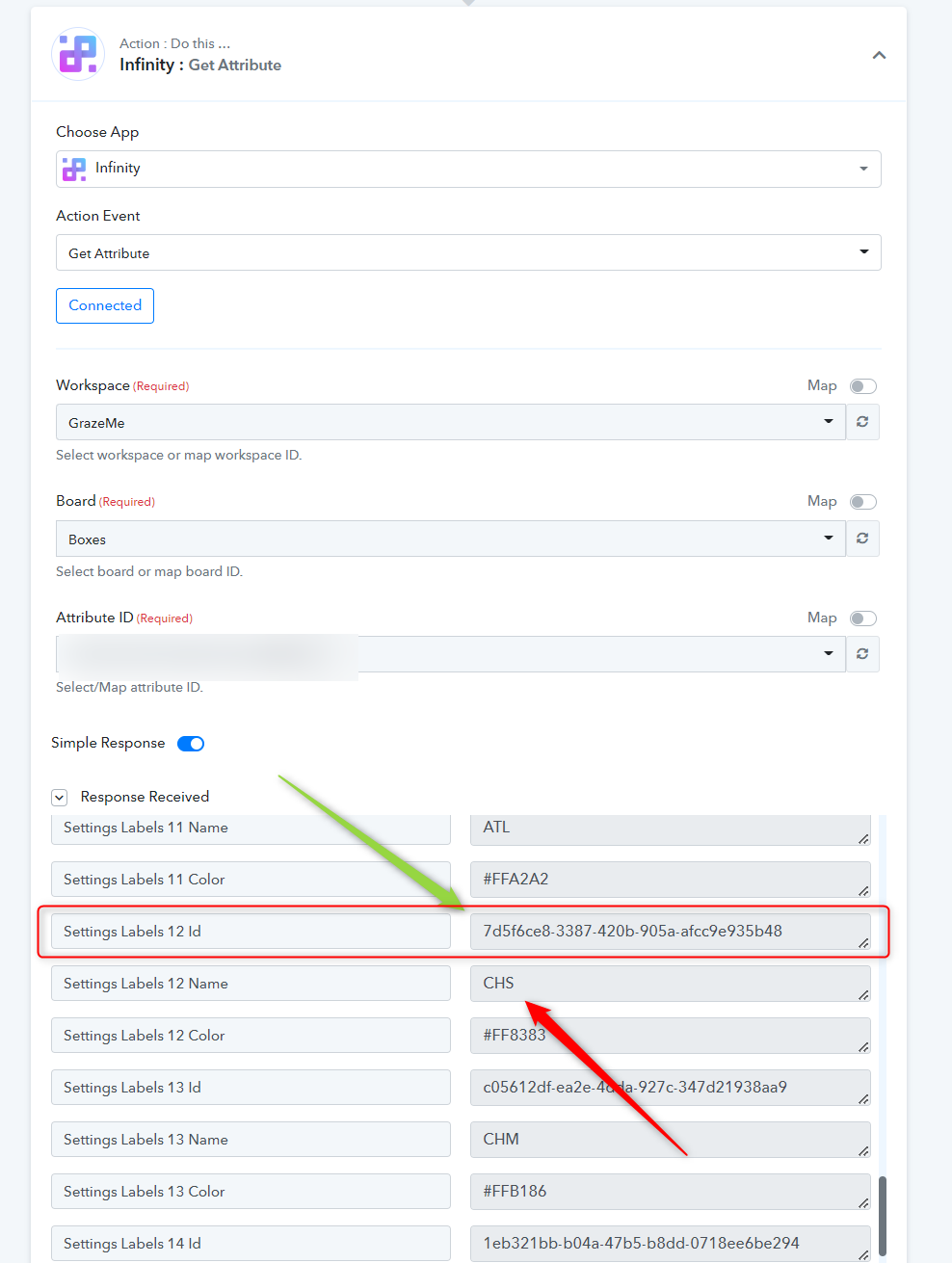The height and width of the screenshot is (1263, 952).
Task: Toggle Map switch for Workspace
Action: point(863,386)
